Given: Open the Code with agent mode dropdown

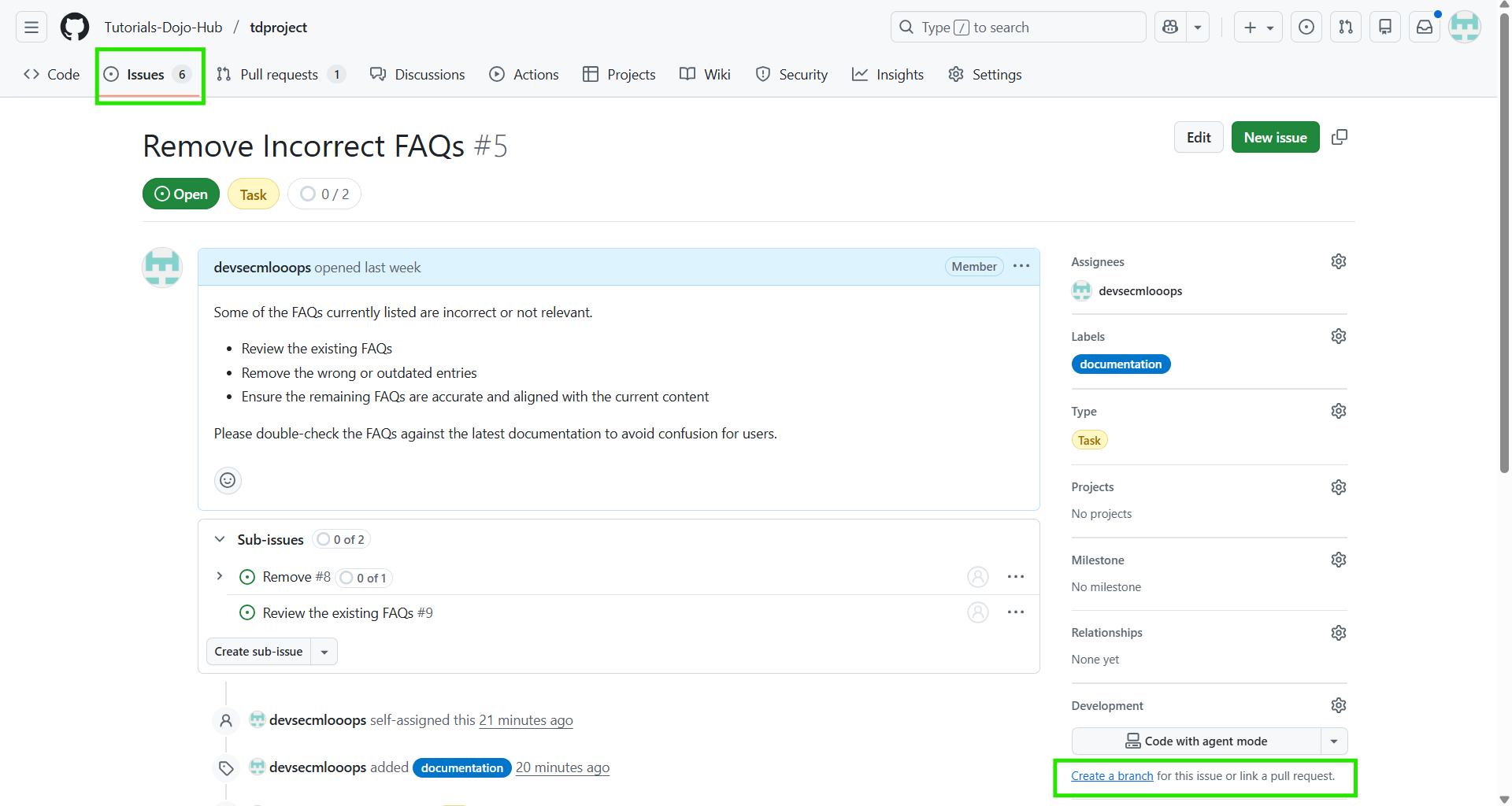Looking at the screenshot, I should tap(1334, 741).
